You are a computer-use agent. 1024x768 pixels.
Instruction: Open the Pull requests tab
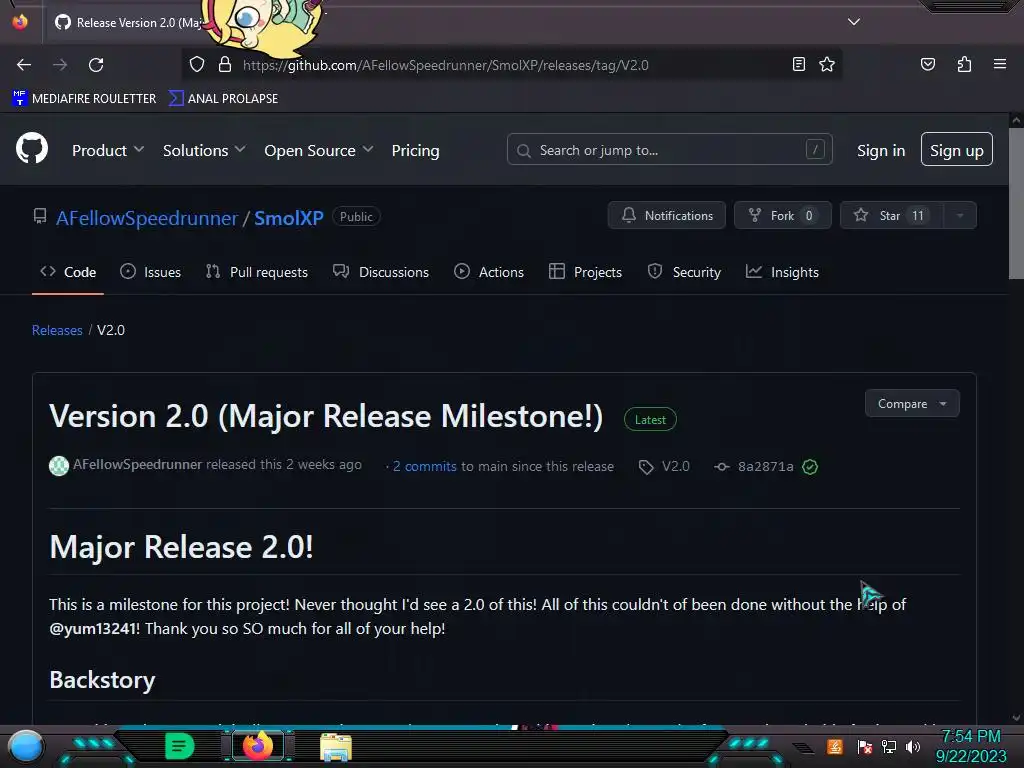(257, 272)
